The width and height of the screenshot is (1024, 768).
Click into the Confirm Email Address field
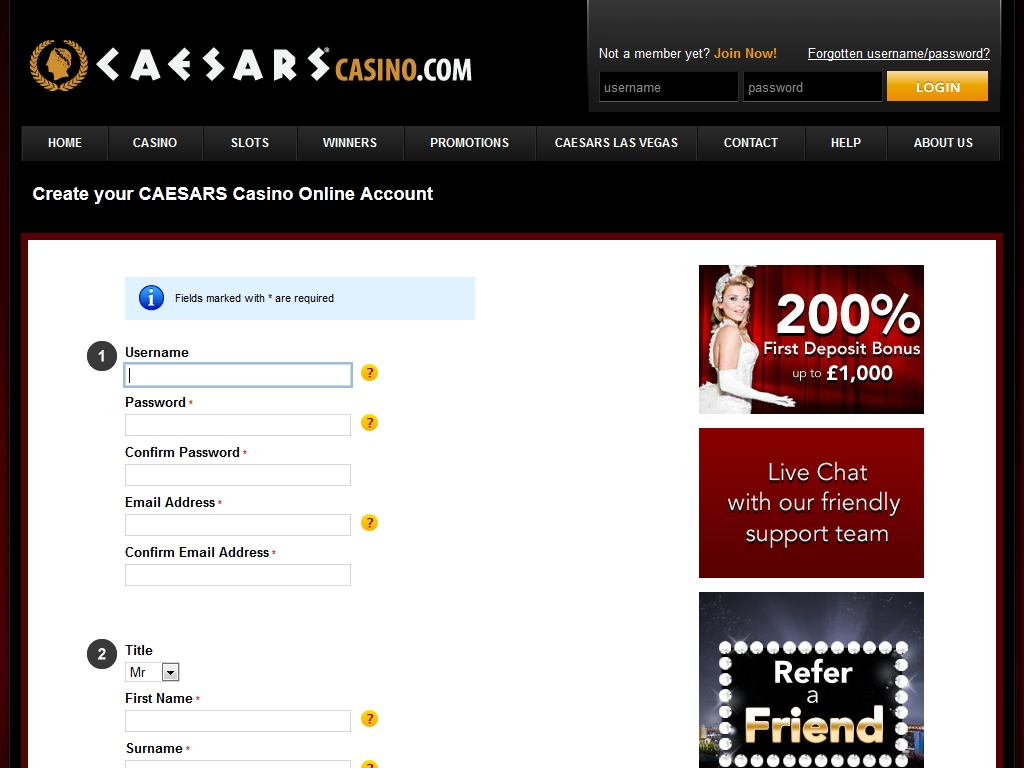238,575
